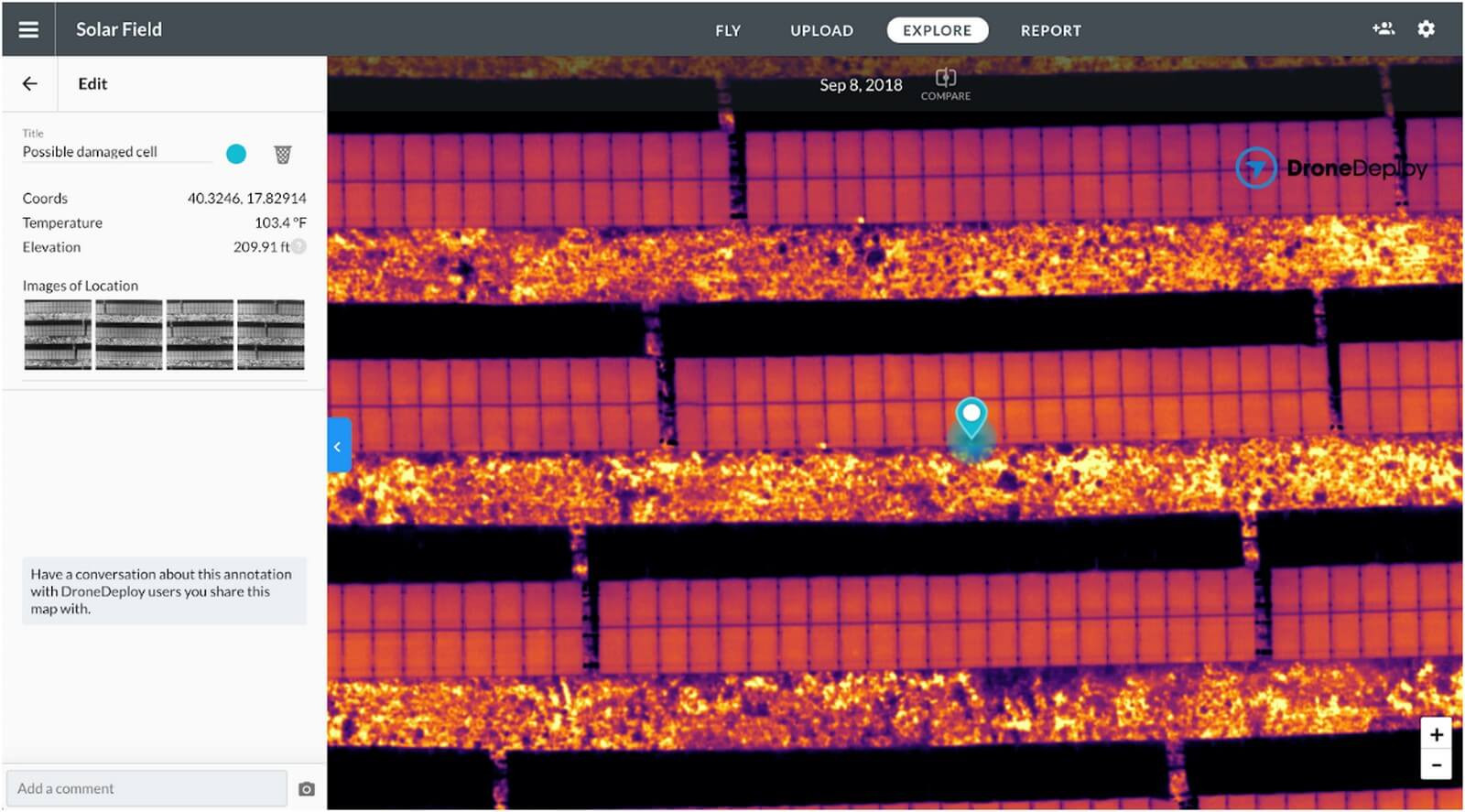Select the location marker pin on map
The image size is (1465, 812).
coord(971,417)
